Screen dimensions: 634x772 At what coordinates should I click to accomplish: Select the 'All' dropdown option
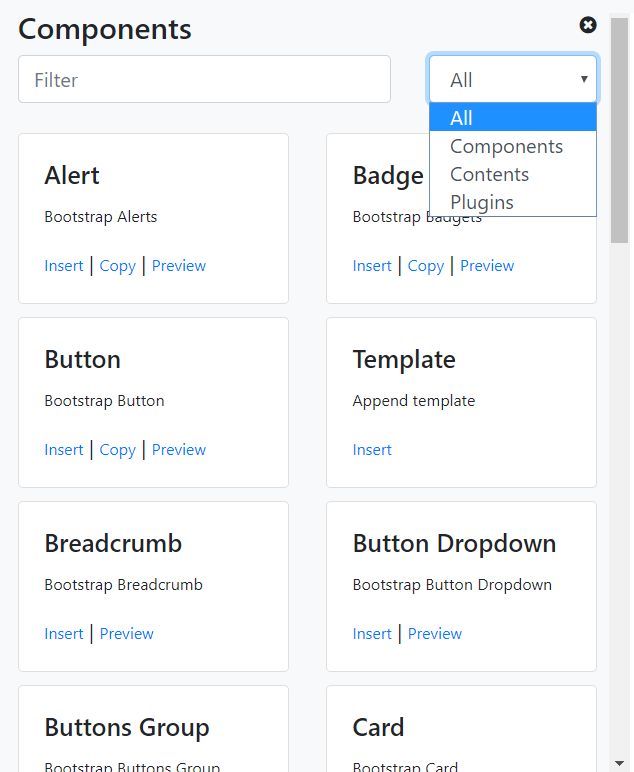tap(512, 118)
